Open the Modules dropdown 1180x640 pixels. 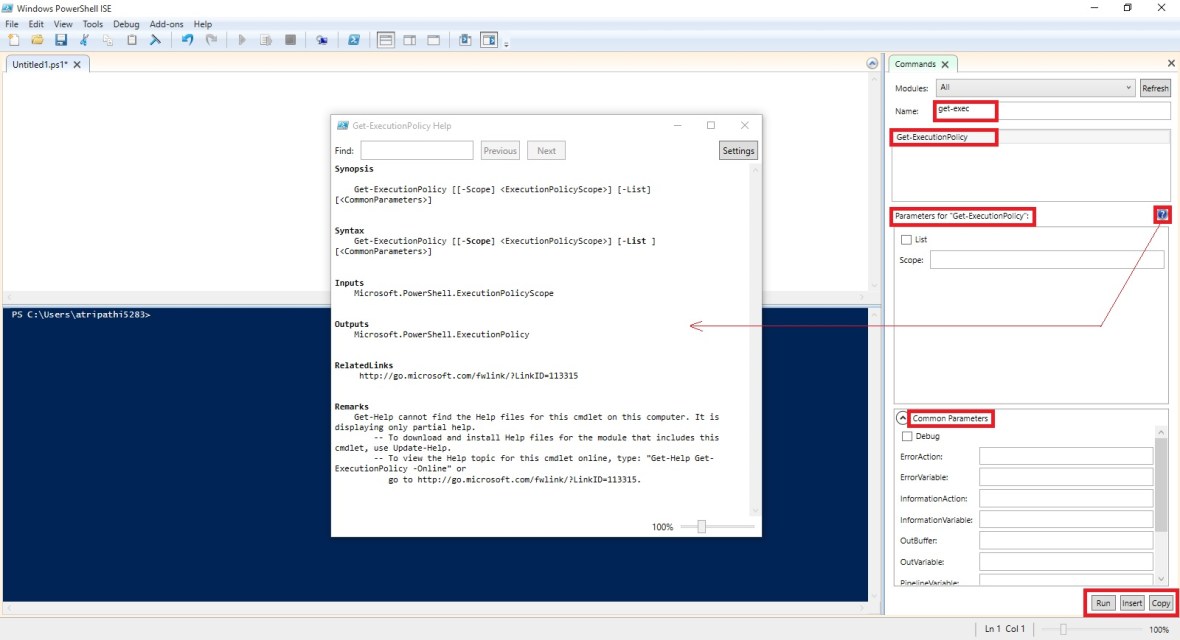(1035, 88)
